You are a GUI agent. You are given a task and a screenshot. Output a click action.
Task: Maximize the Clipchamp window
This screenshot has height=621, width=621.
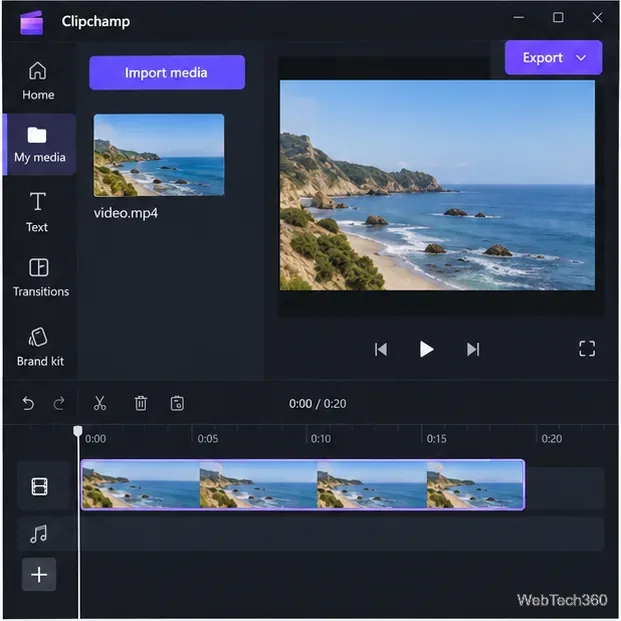tap(558, 17)
